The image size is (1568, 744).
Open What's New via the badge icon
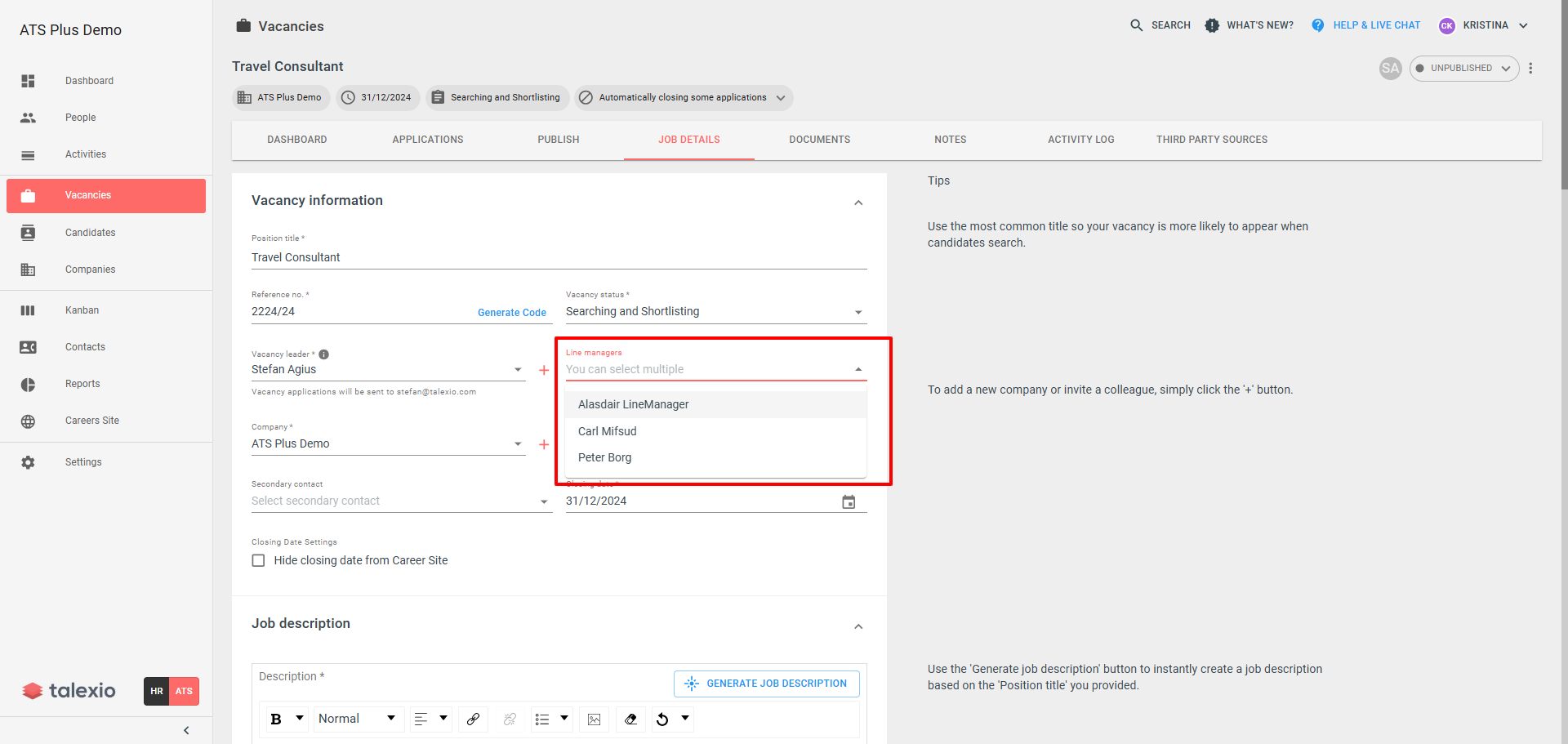coord(1212,25)
